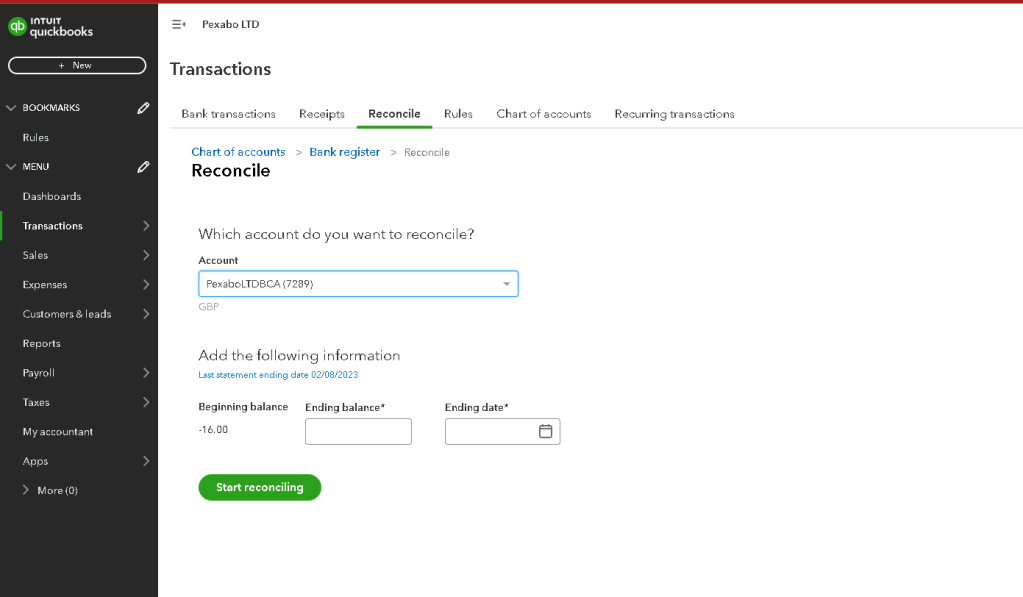This screenshot has height=597, width=1023.
Task: Click the Pexabo LTD company name
Action: (230, 24)
